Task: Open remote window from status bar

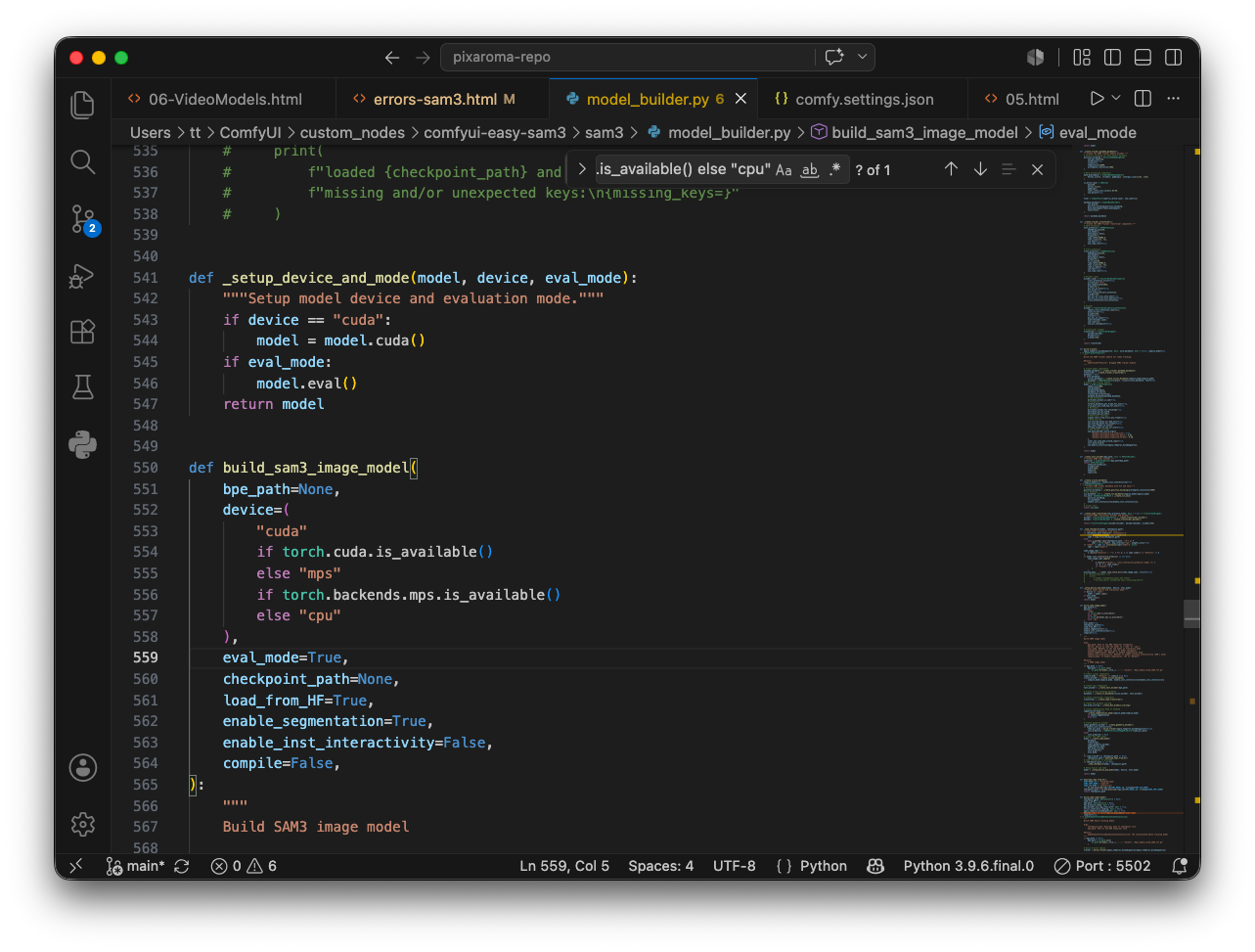Action: pos(76,866)
